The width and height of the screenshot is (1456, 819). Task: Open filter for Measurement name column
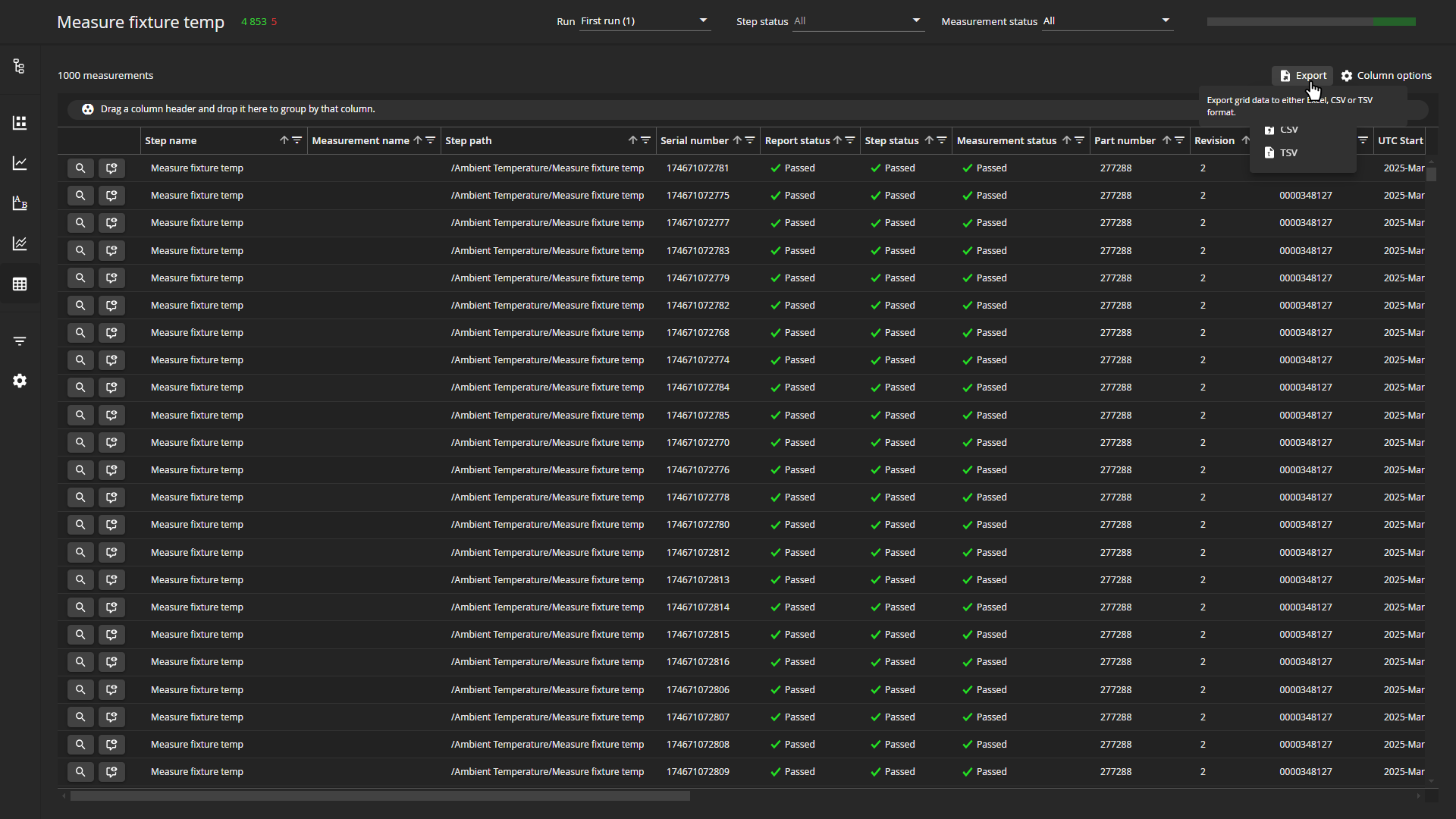[431, 140]
